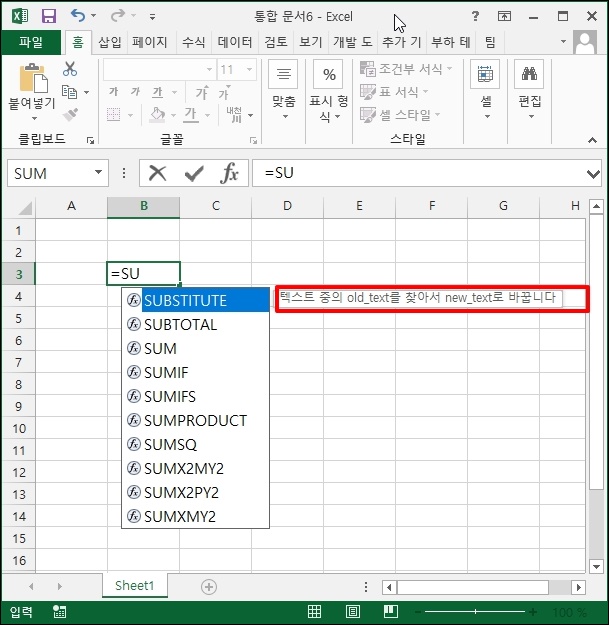Confirm formula entry with checkmark icon

[194, 173]
